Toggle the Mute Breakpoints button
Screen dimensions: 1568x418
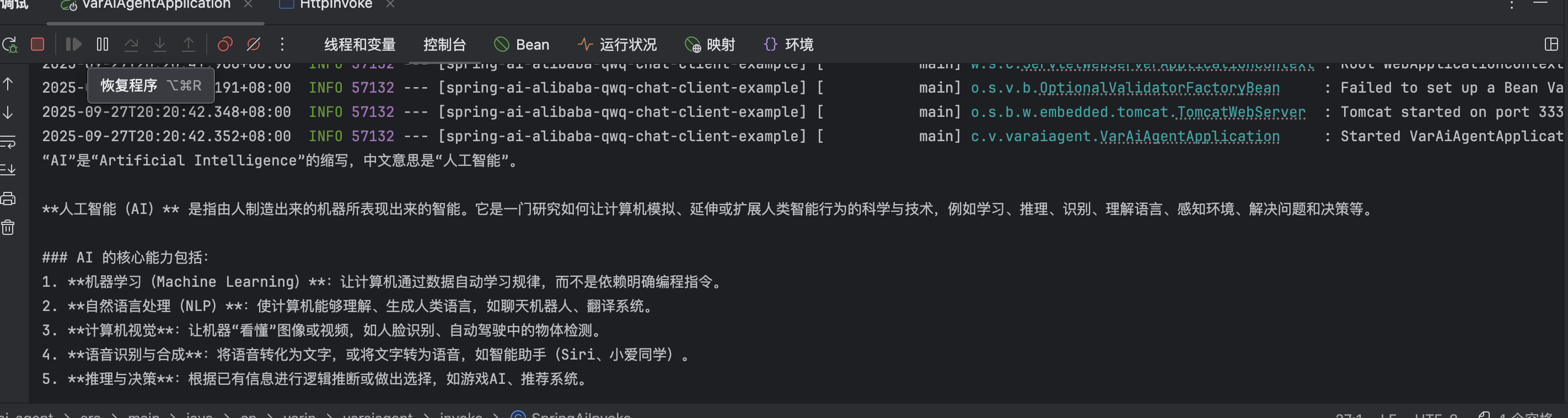(x=254, y=45)
